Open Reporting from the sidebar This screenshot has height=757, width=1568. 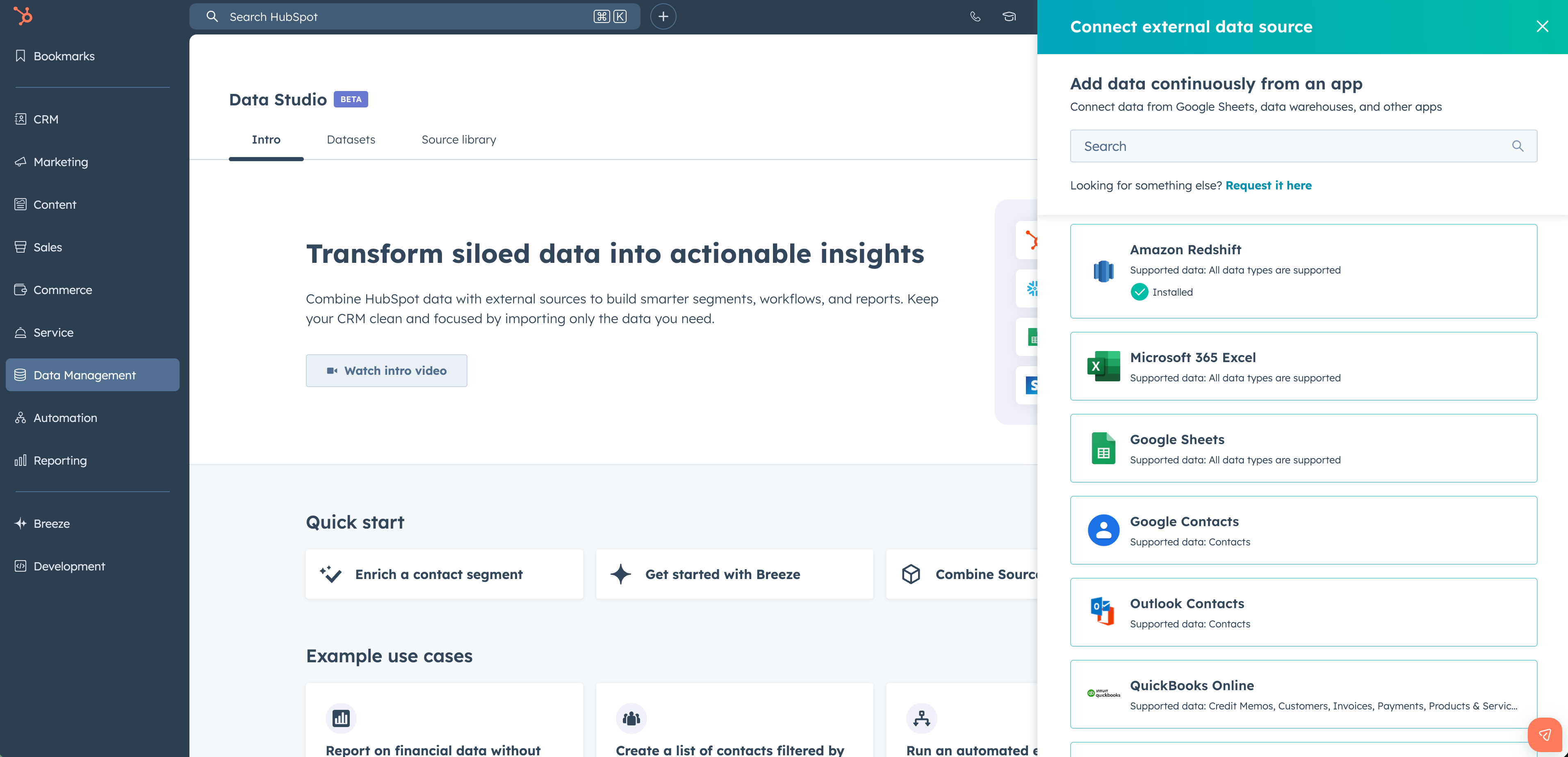tap(60, 461)
